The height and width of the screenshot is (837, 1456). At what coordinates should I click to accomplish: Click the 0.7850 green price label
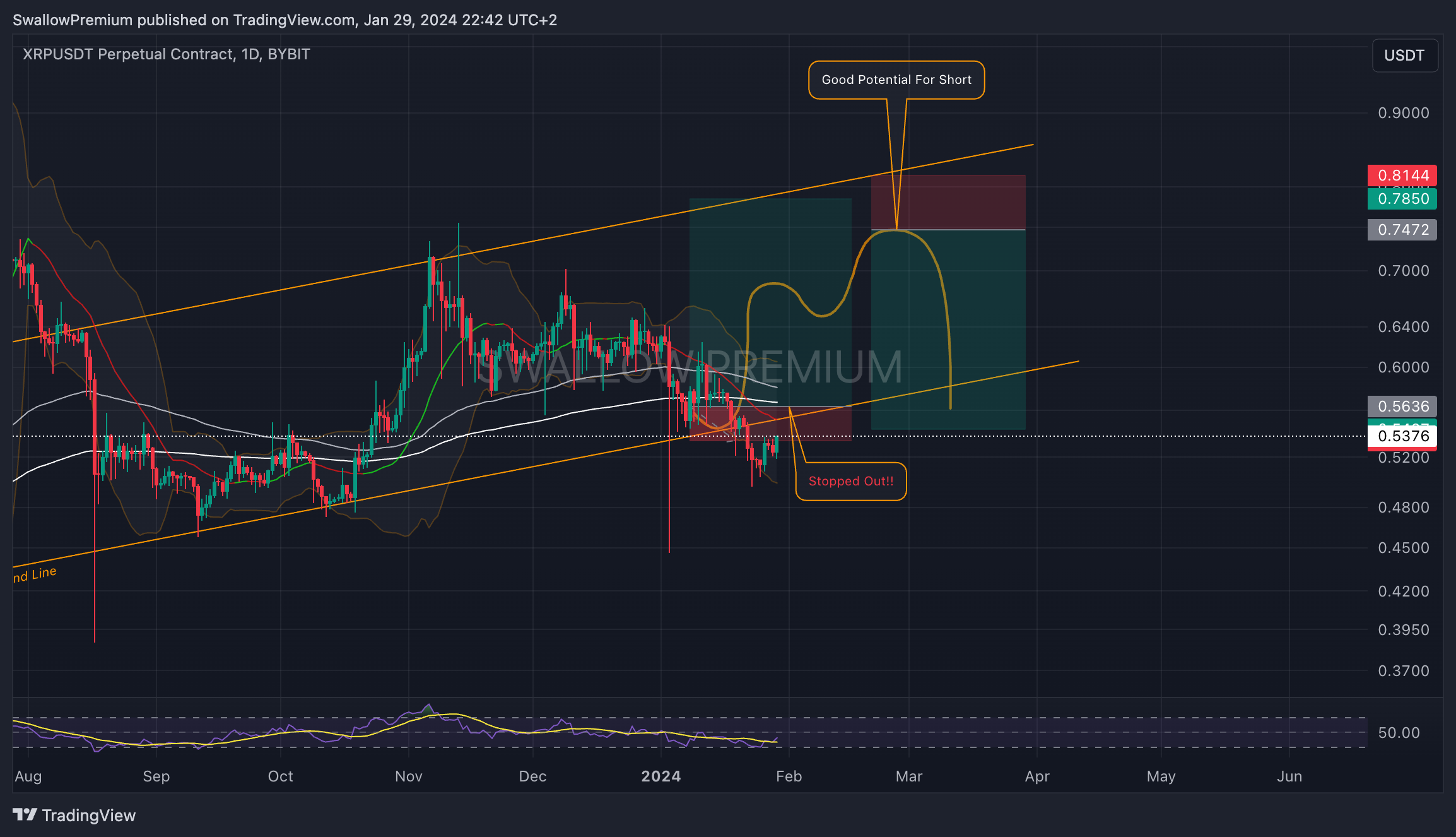[1402, 199]
